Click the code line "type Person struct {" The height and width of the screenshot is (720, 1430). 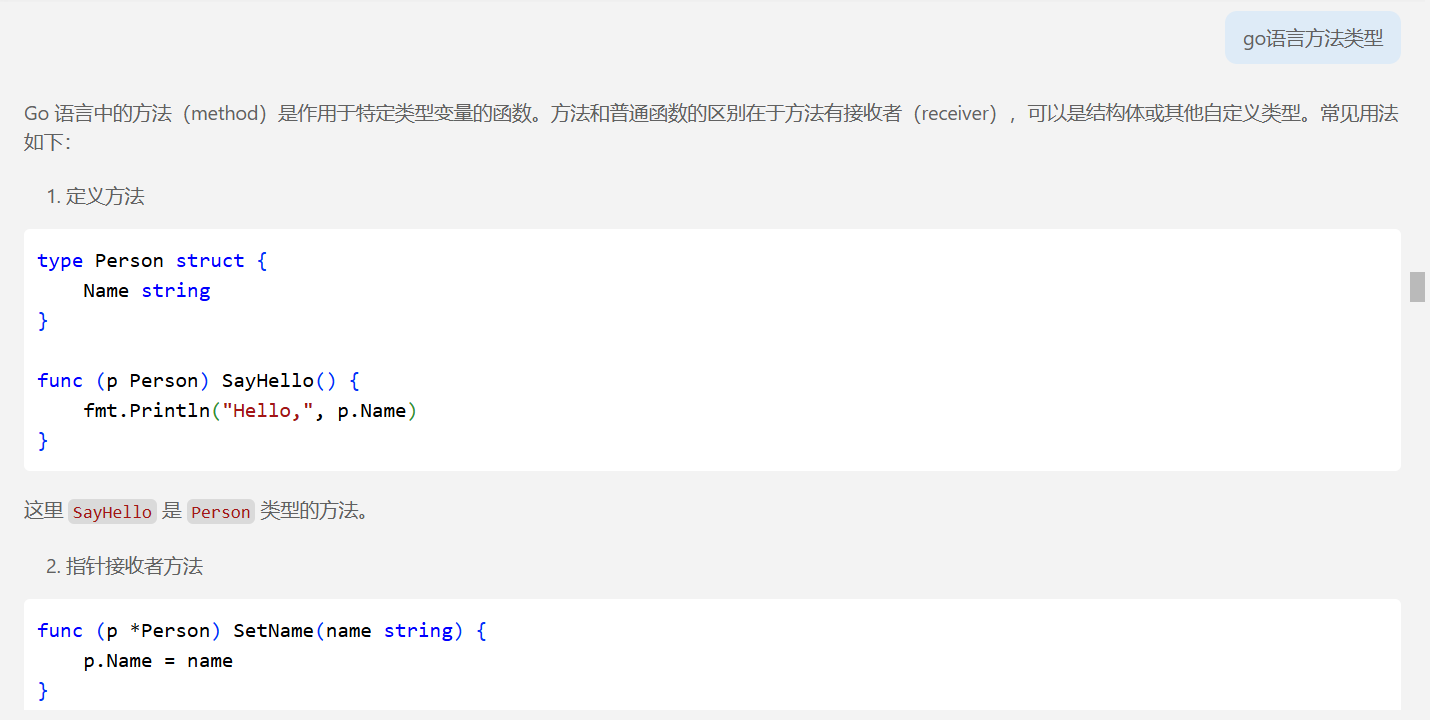153,261
